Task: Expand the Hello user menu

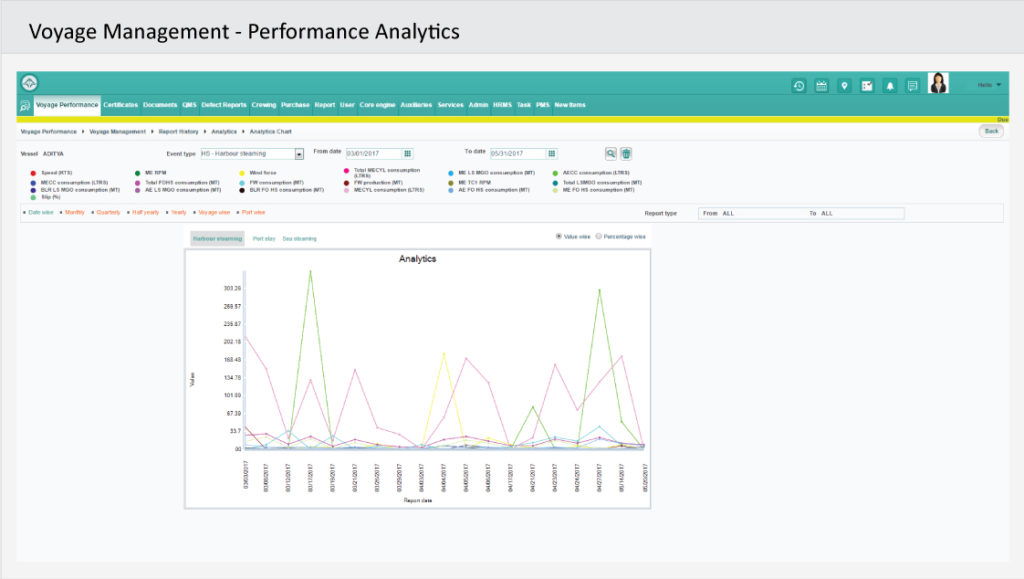Action: tap(990, 84)
